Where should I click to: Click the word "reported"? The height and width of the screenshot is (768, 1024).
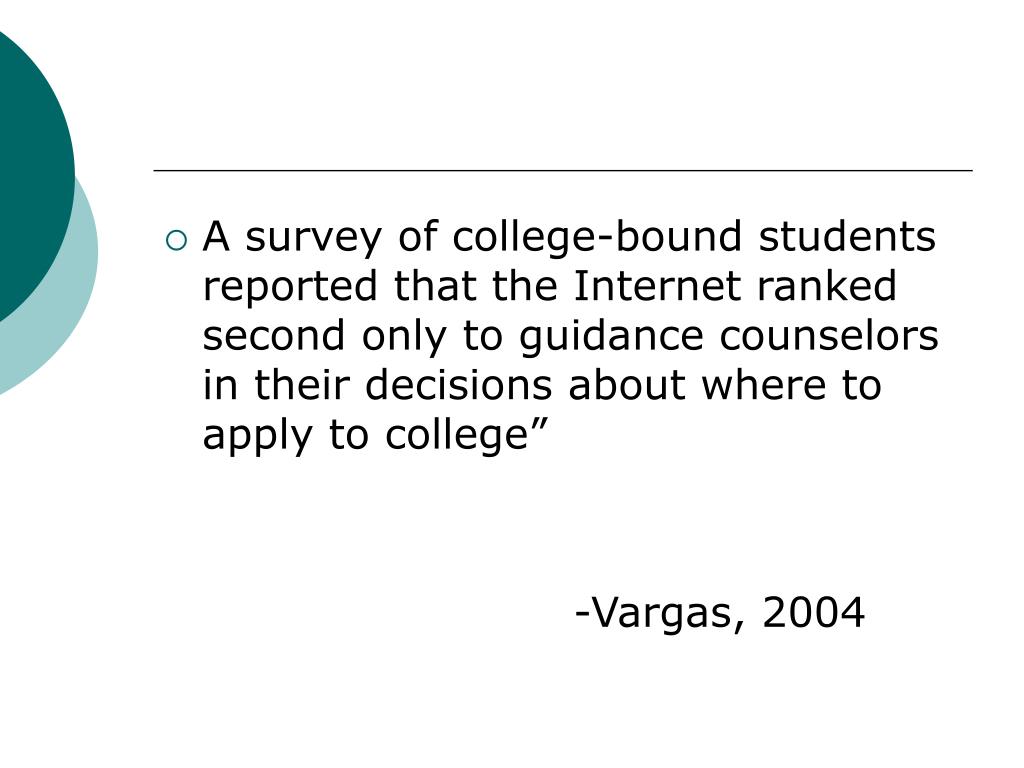pyautogui.click(x=290, y=288)
